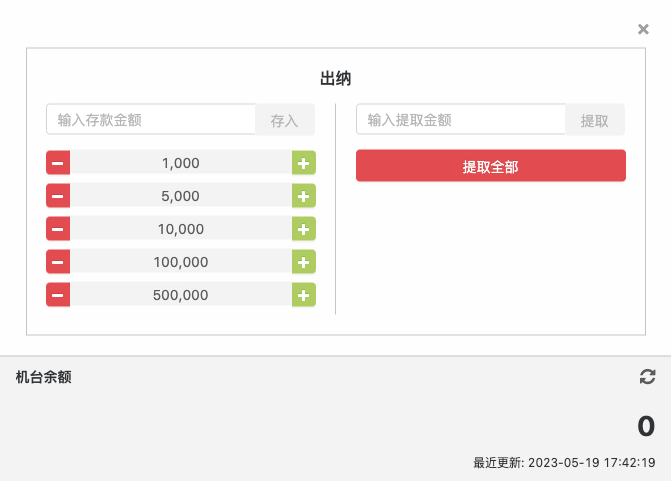
Task: Select the 1,000 amount value
Action: [x=181, y=163]
